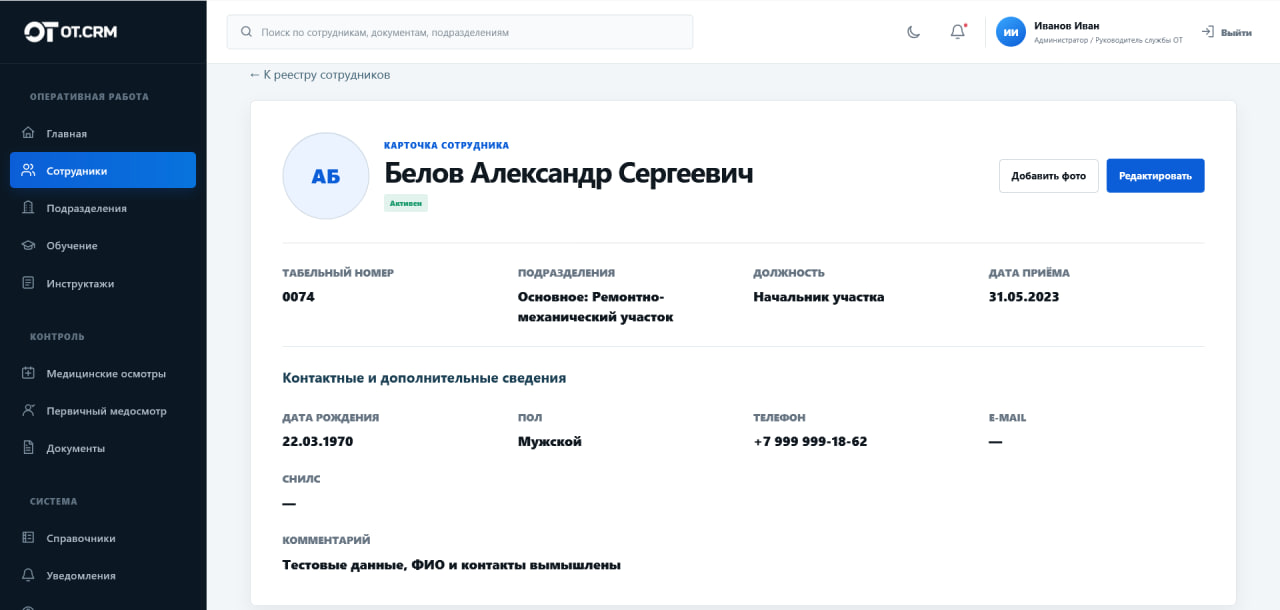Click the document icon beside Документы
Screen dimensions: 1280x610
[x=28, y=448]
